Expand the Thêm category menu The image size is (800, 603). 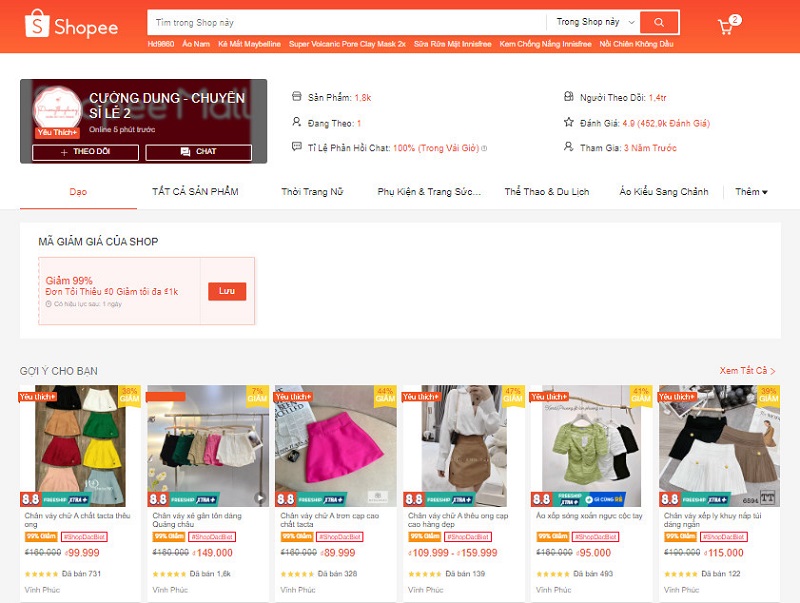tap(751, 192)
